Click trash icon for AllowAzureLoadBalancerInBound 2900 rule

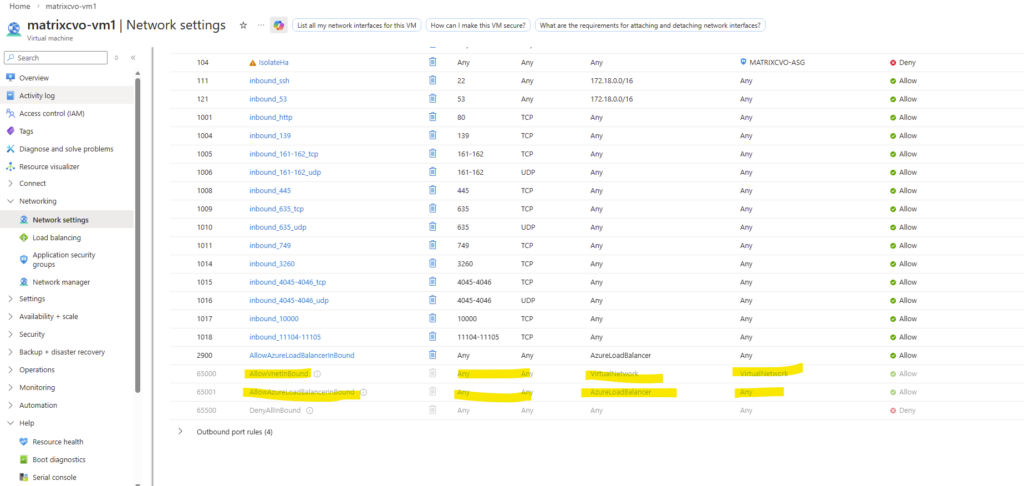432,355
